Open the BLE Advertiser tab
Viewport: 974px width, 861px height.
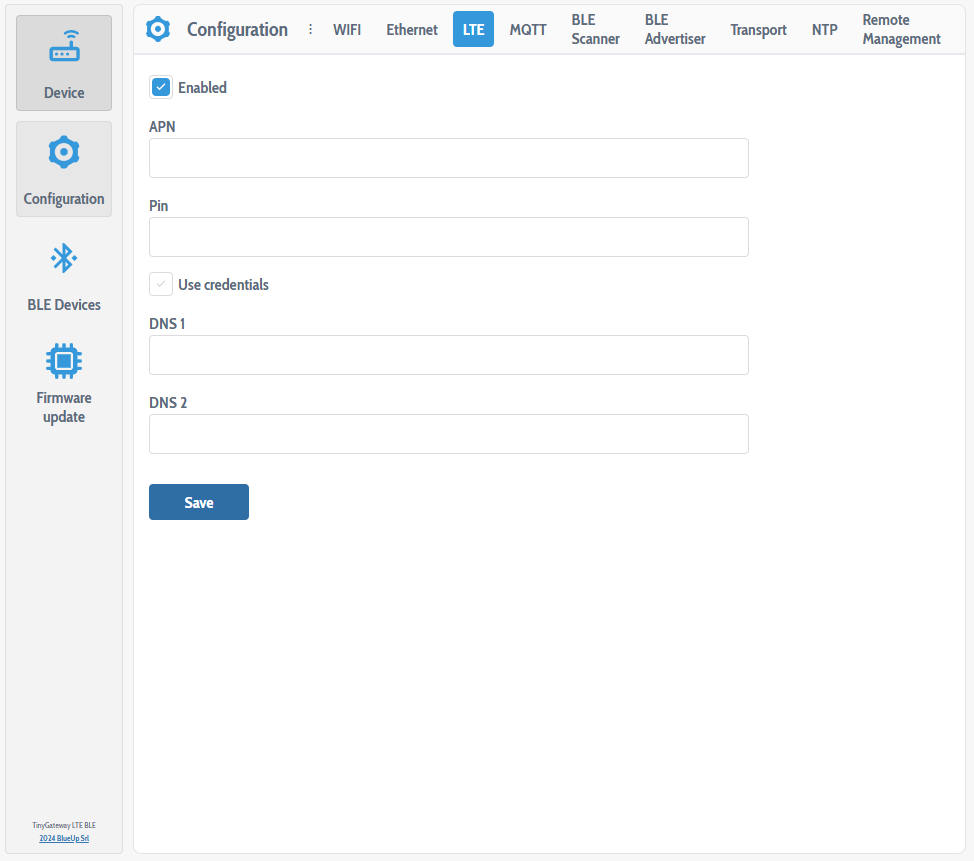pos(675,30)
